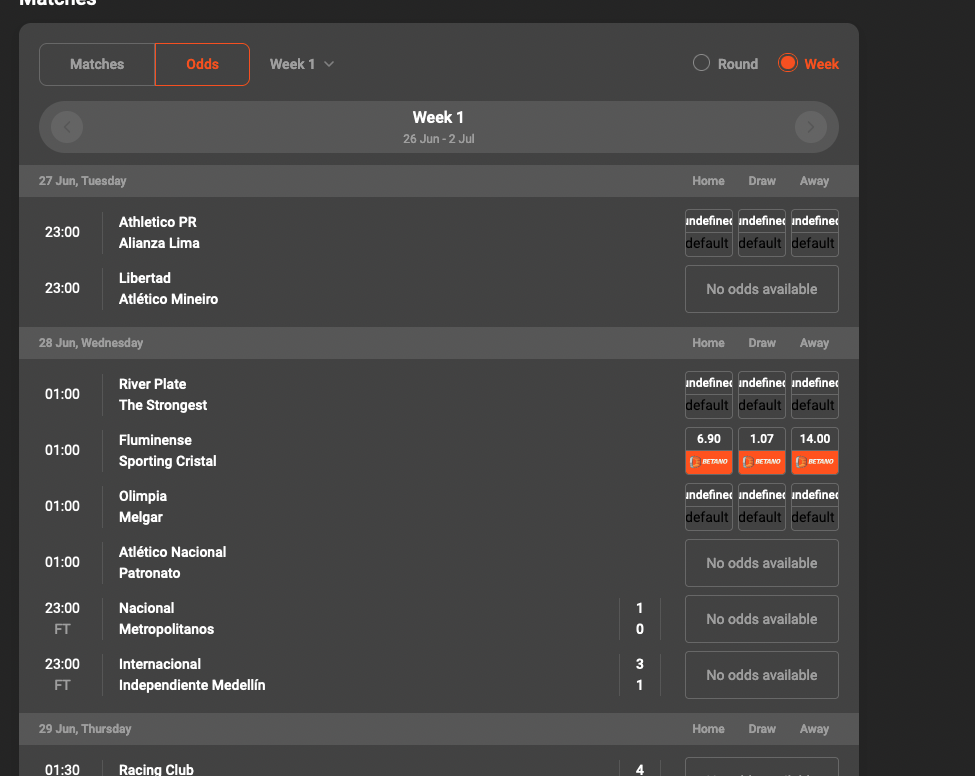Click the left arrow to view previous week

(66, 126)
